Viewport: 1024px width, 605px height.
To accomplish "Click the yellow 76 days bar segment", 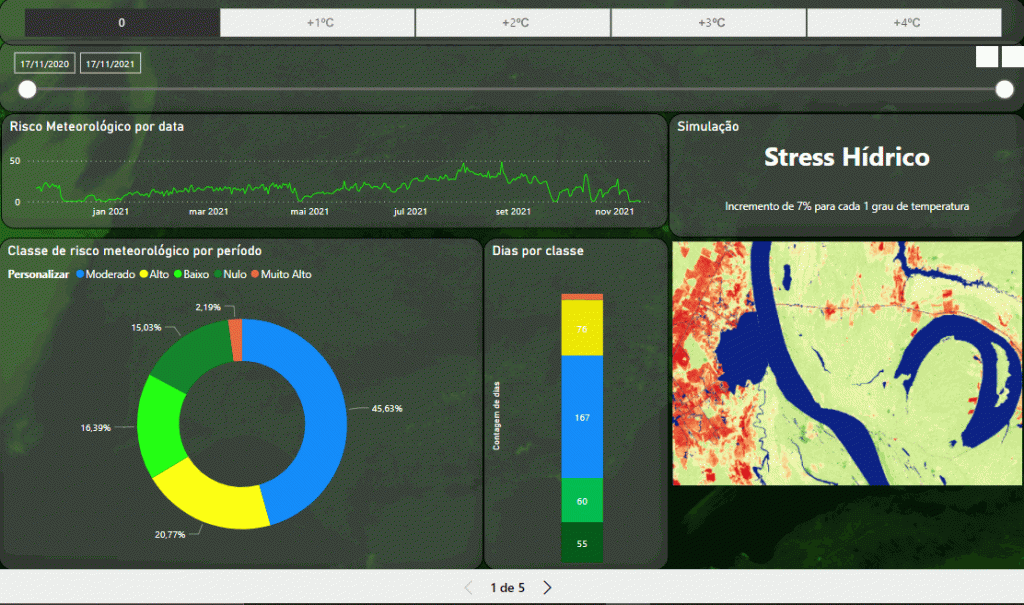I will (x=582, y=328).
